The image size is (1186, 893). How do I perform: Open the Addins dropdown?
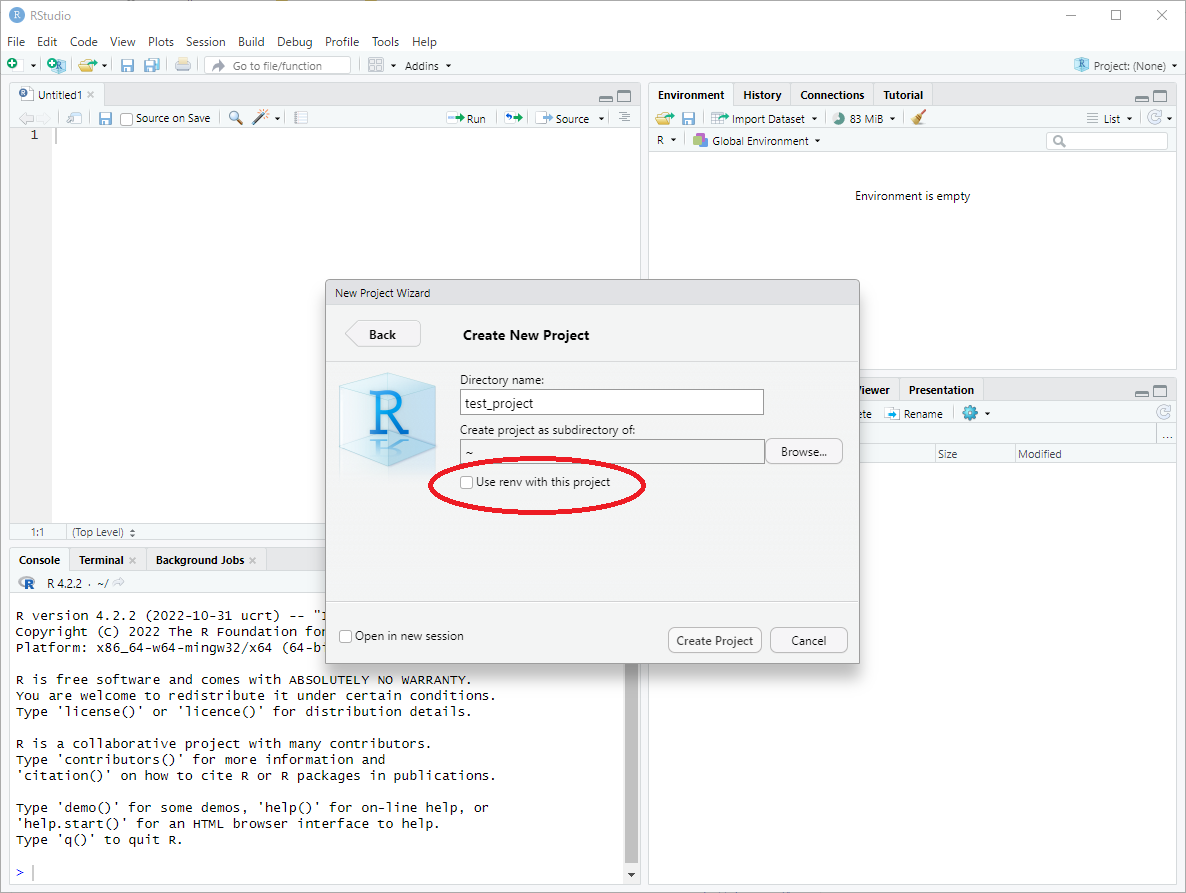click(x=428, y=66)
